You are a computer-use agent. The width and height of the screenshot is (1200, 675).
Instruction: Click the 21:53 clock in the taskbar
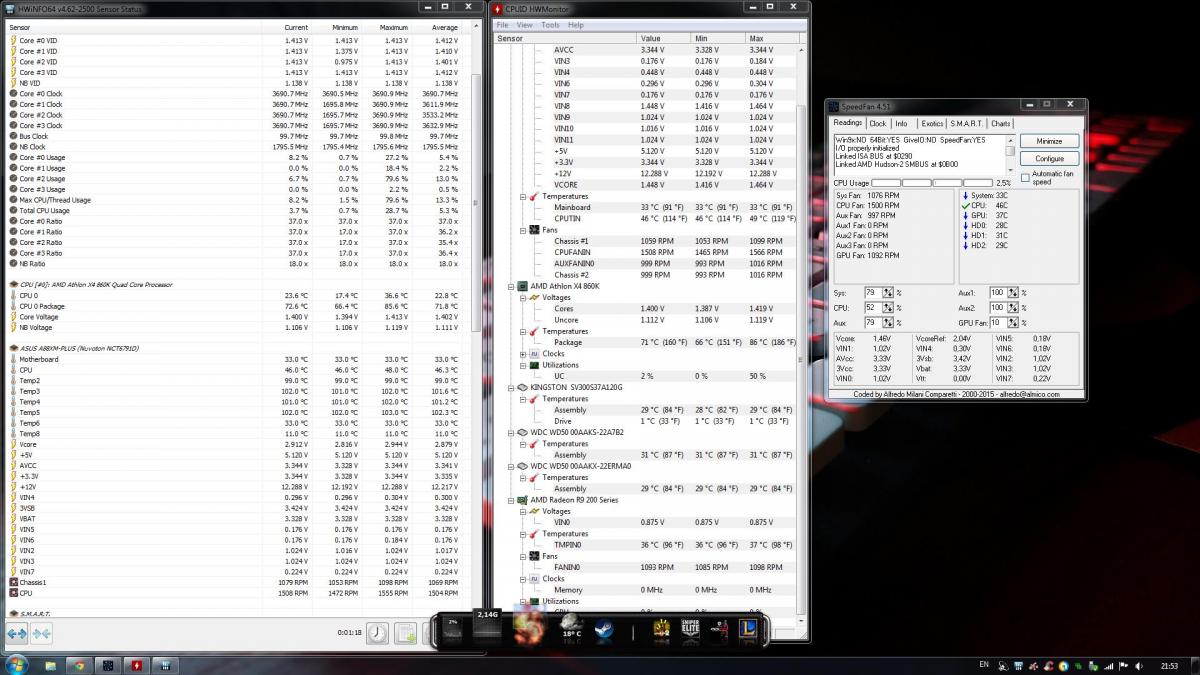coord(1170,664)
